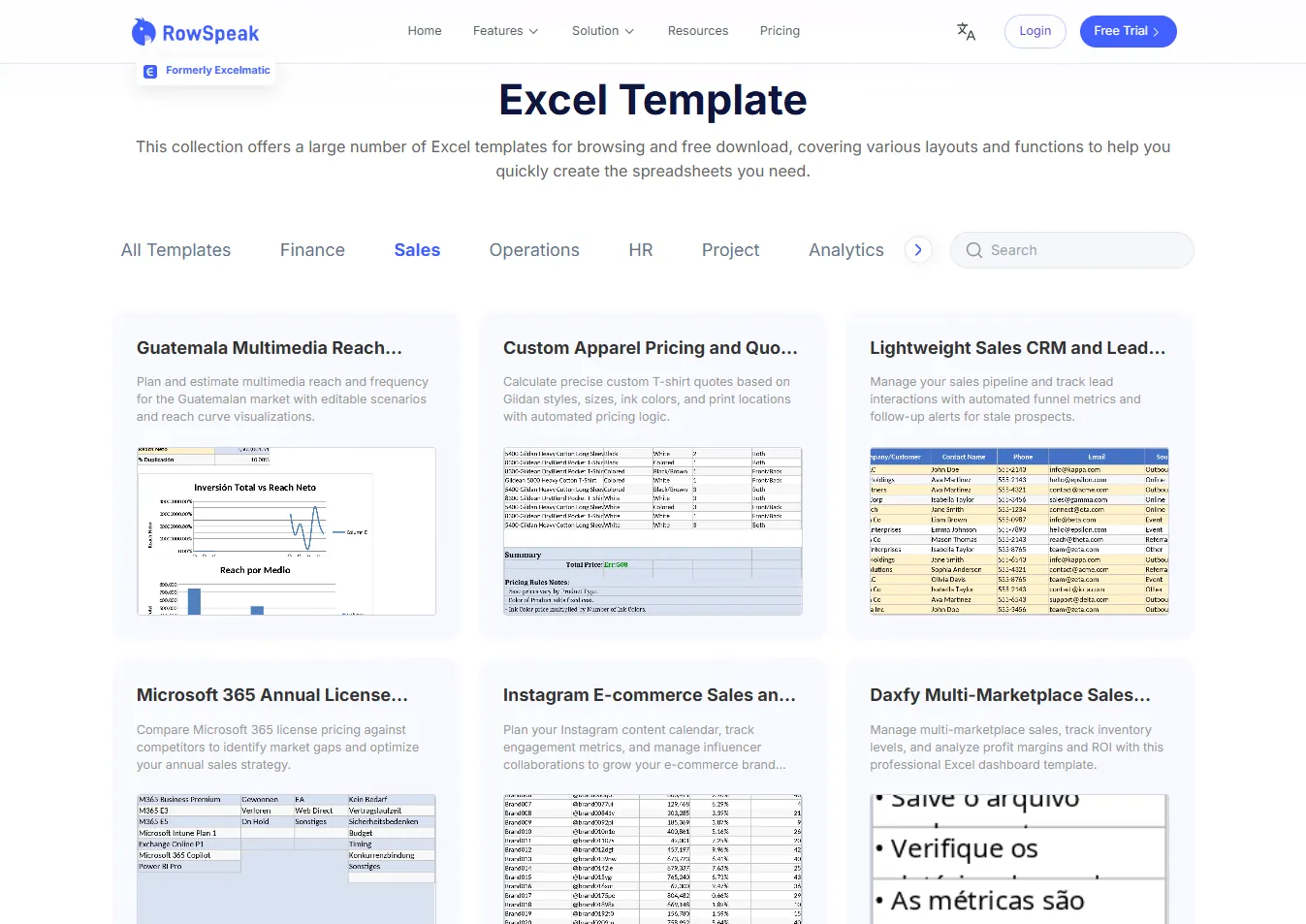The height and width of the screenshot is (924, 1306).
Task: Click Home in the navigation bar
Action: [424, 30]
